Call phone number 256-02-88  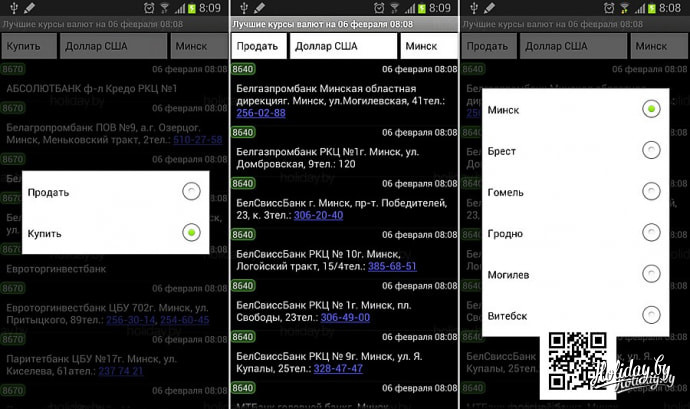[260, 113]
